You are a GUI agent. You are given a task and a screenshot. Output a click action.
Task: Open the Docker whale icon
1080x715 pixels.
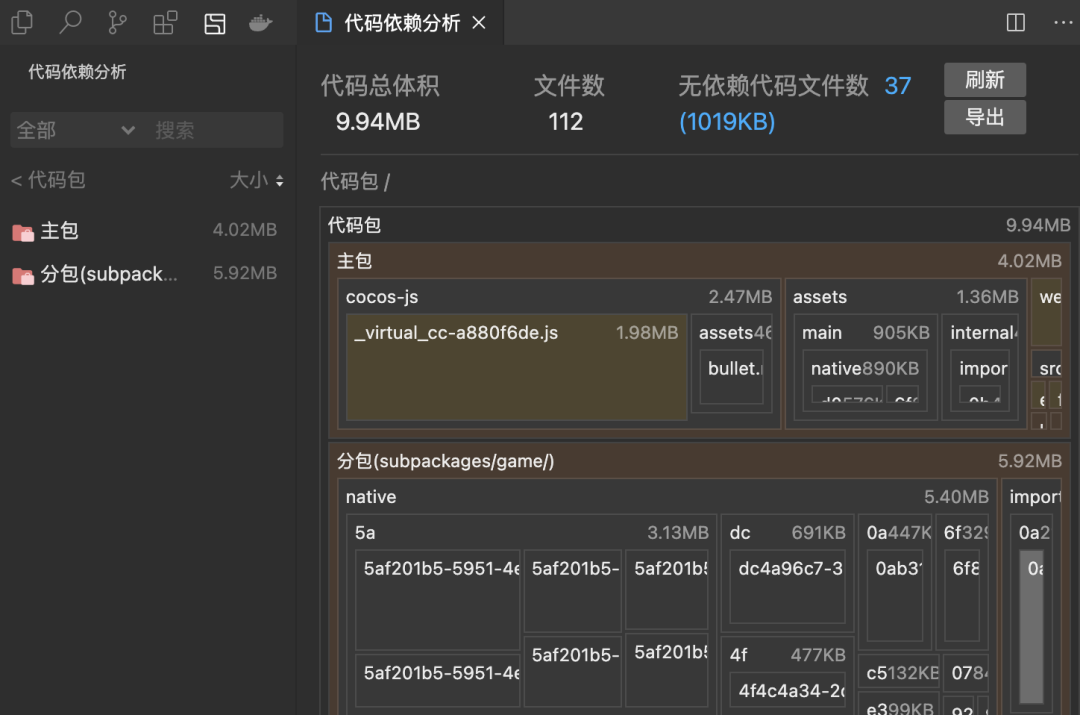coord(260,23)
